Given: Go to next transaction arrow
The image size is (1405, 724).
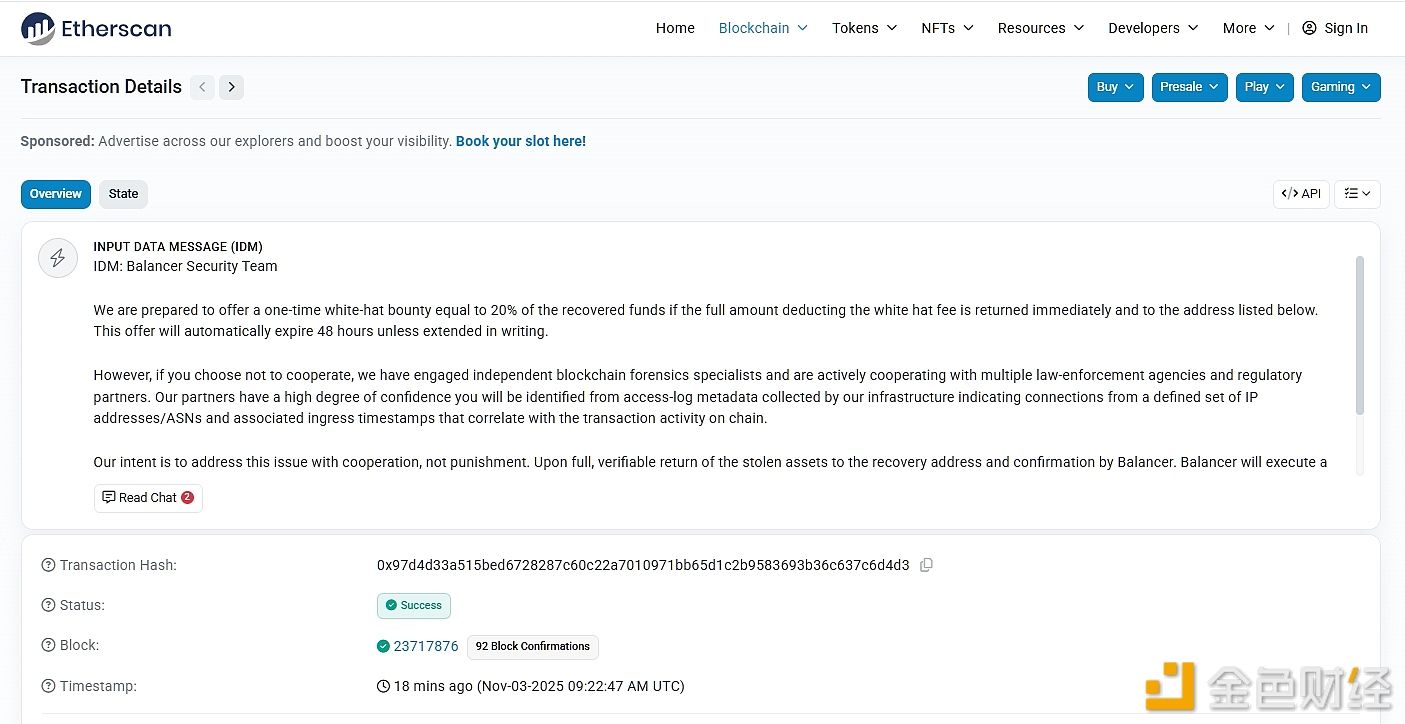Looking at the screenshot, I should [x=232, y=87].
